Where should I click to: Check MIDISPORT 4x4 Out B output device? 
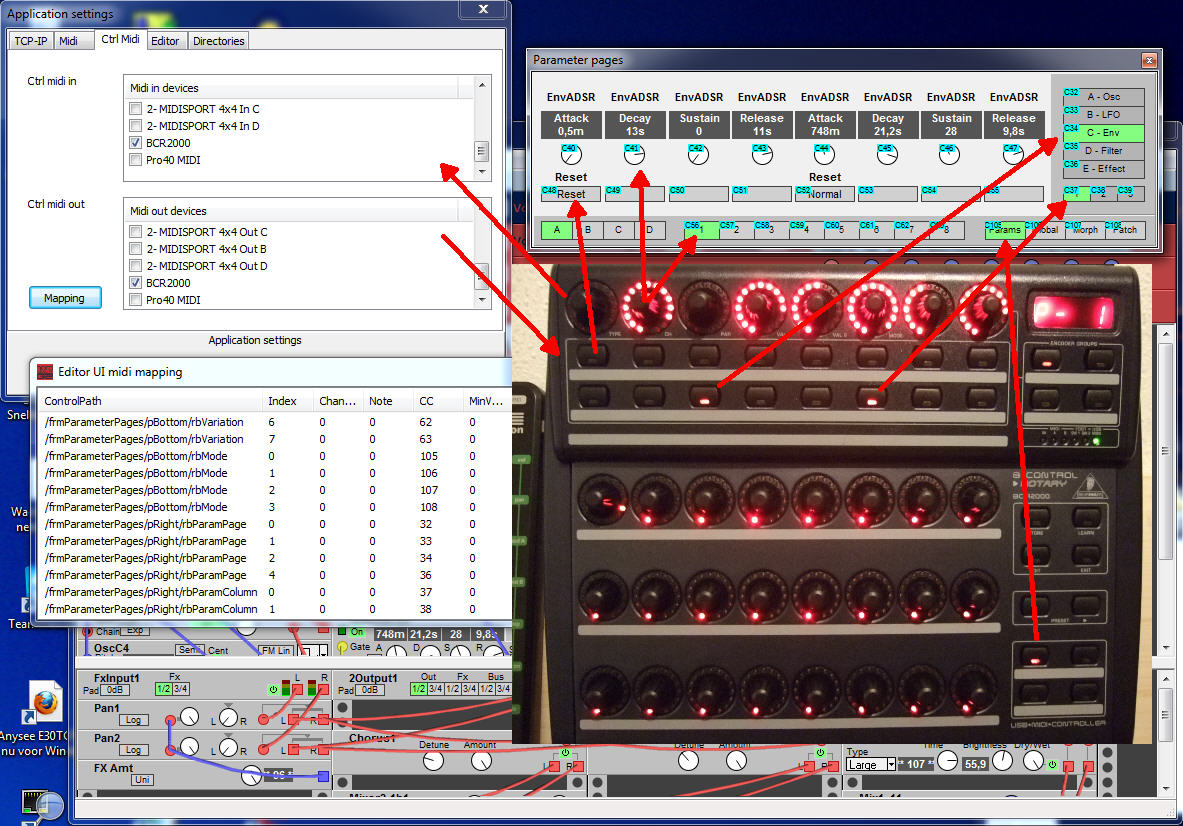coord(136,249)
